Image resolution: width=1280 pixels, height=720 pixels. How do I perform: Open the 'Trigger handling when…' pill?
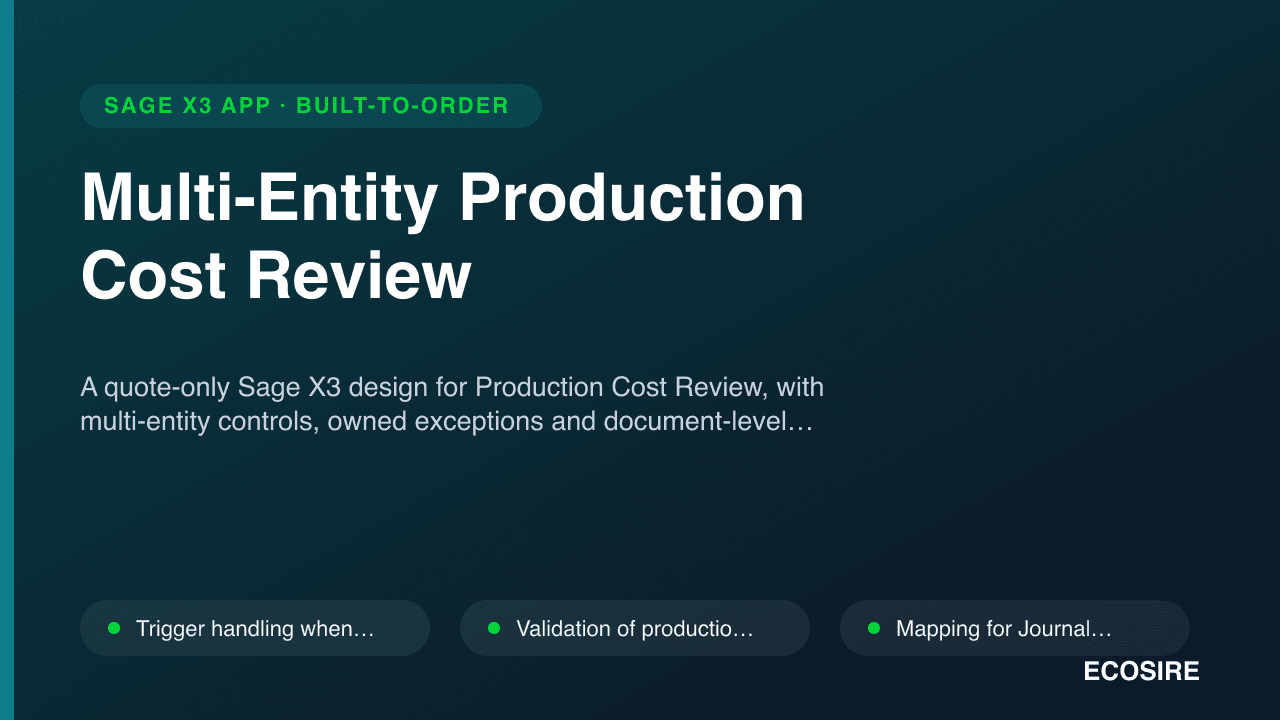255,628
